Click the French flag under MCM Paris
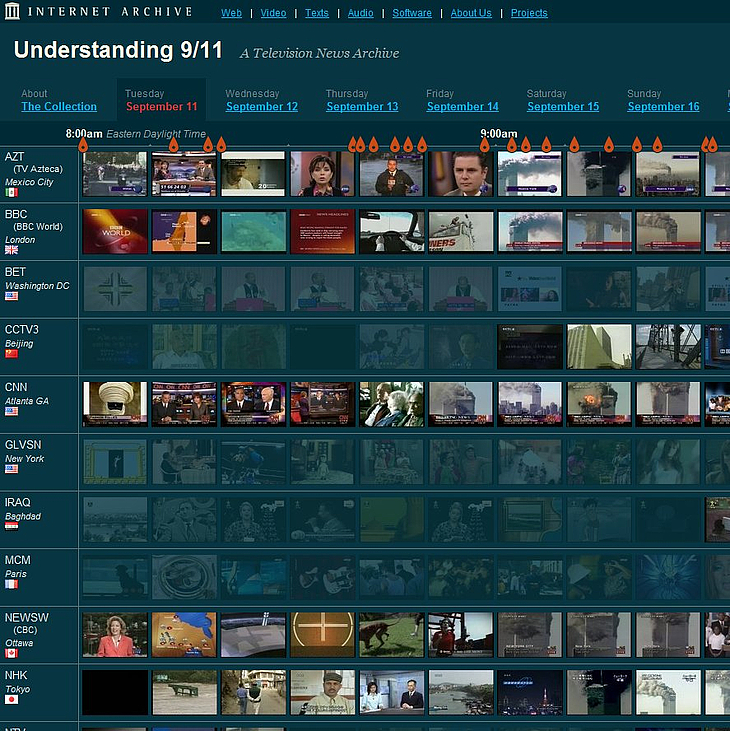Viewport: 730px width, 731px height. (11, 584)
